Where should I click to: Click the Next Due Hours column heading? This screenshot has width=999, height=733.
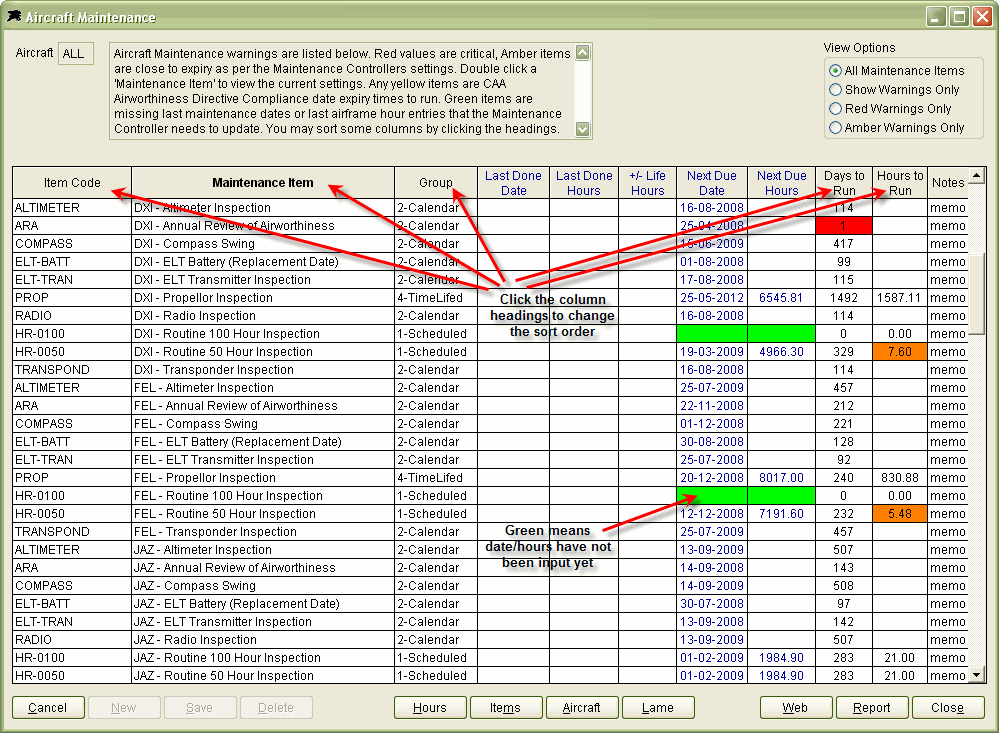[x=781, y=183]
